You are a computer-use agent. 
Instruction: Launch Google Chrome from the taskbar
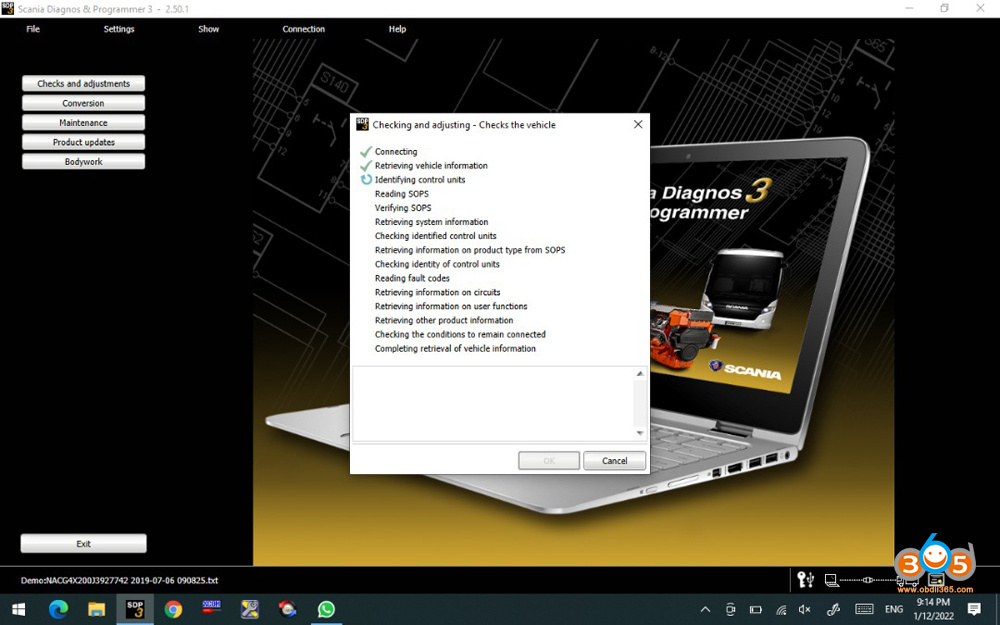(x=173, y=609)
